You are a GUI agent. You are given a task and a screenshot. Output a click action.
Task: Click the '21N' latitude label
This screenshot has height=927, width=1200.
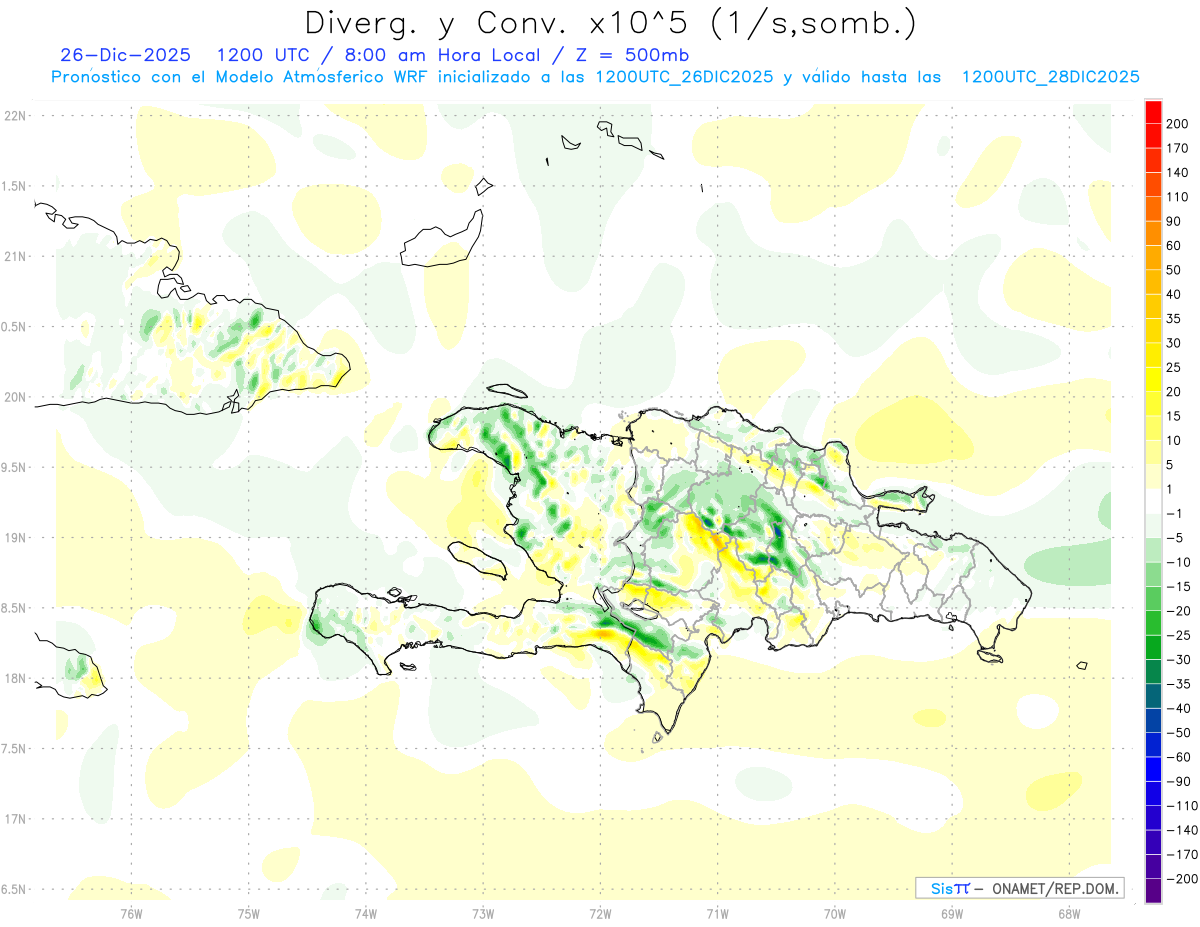[14, 256]
